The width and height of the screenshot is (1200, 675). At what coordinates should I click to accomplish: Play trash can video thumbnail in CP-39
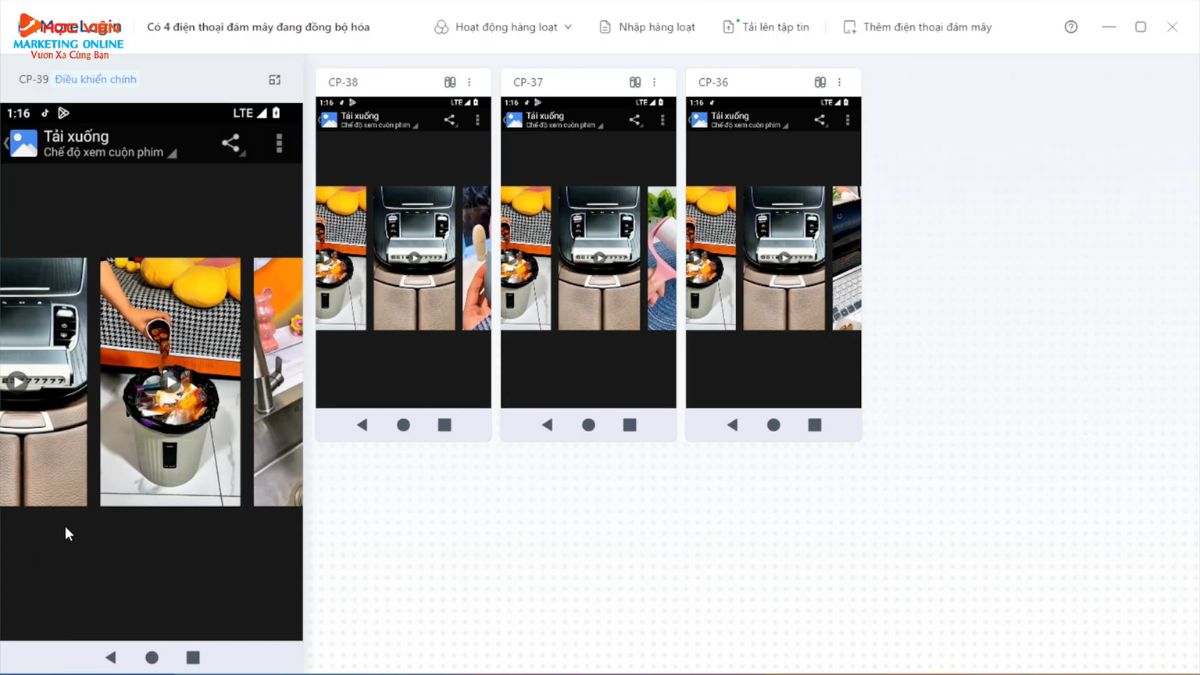pyautogui.click(x=170, y=381)
